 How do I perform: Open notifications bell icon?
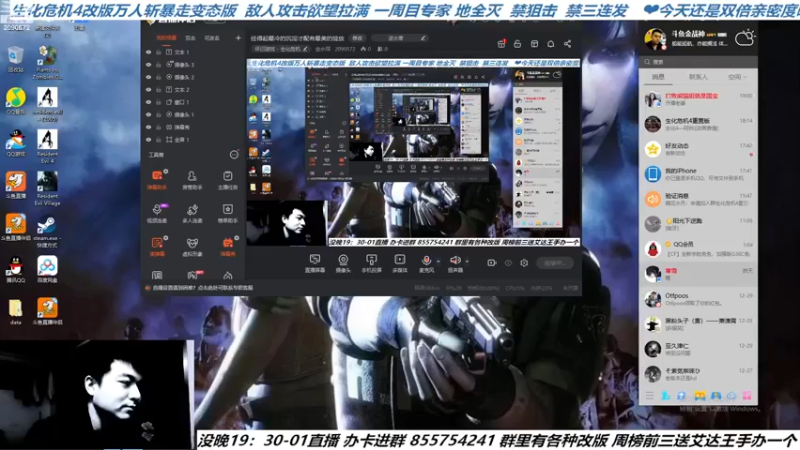click(x=551, y=44)
